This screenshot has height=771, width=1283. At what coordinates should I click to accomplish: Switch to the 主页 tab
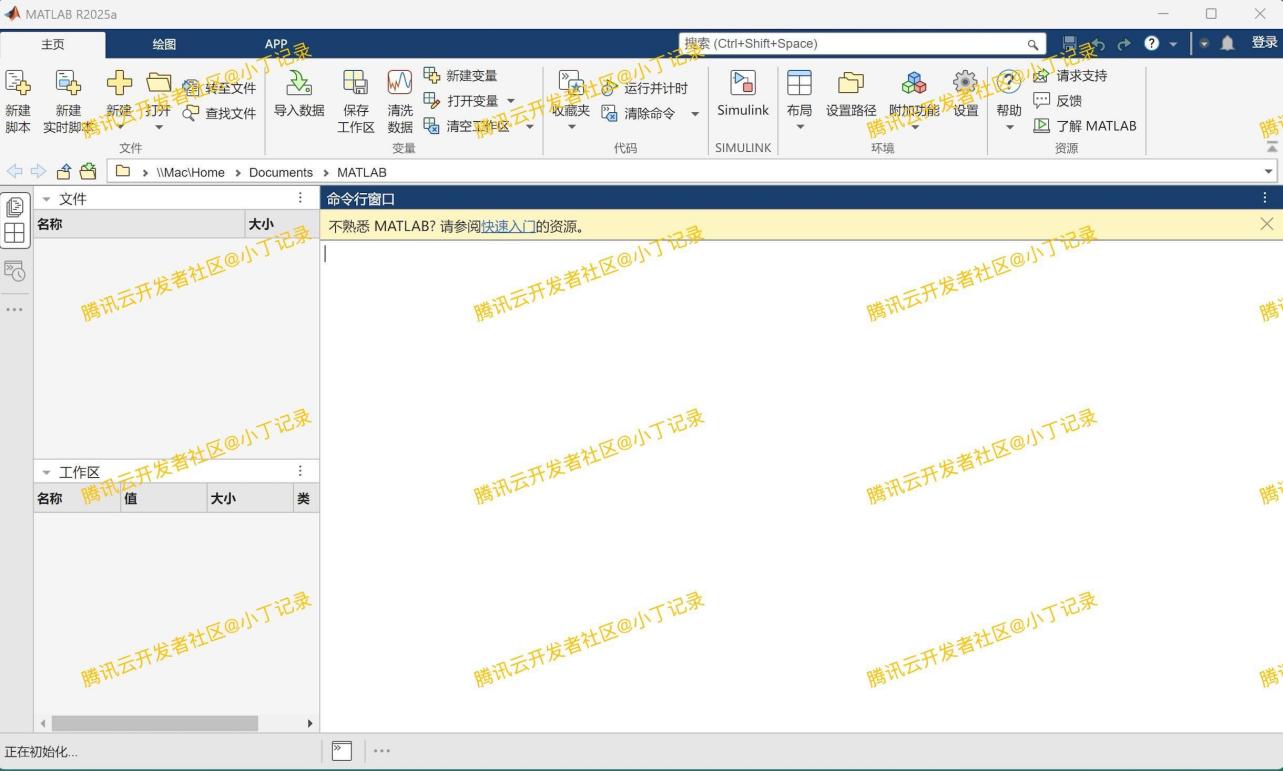pos(53,44)
